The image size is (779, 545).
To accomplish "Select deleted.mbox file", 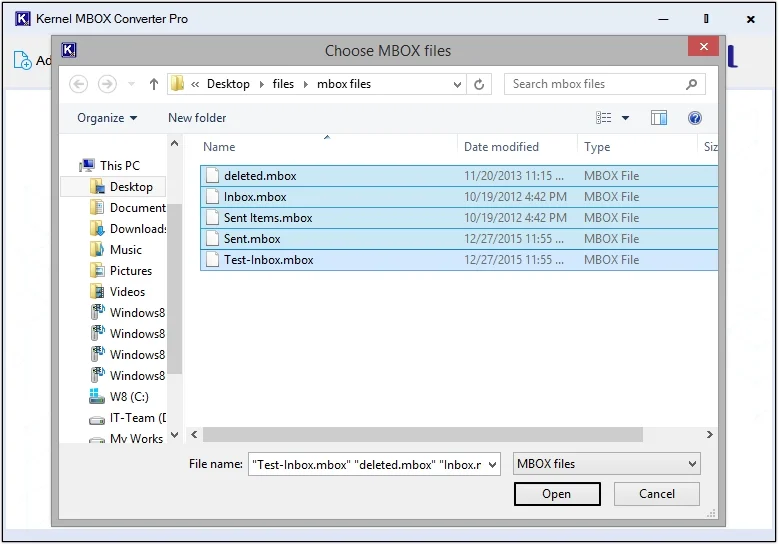I will pos(459,176).
